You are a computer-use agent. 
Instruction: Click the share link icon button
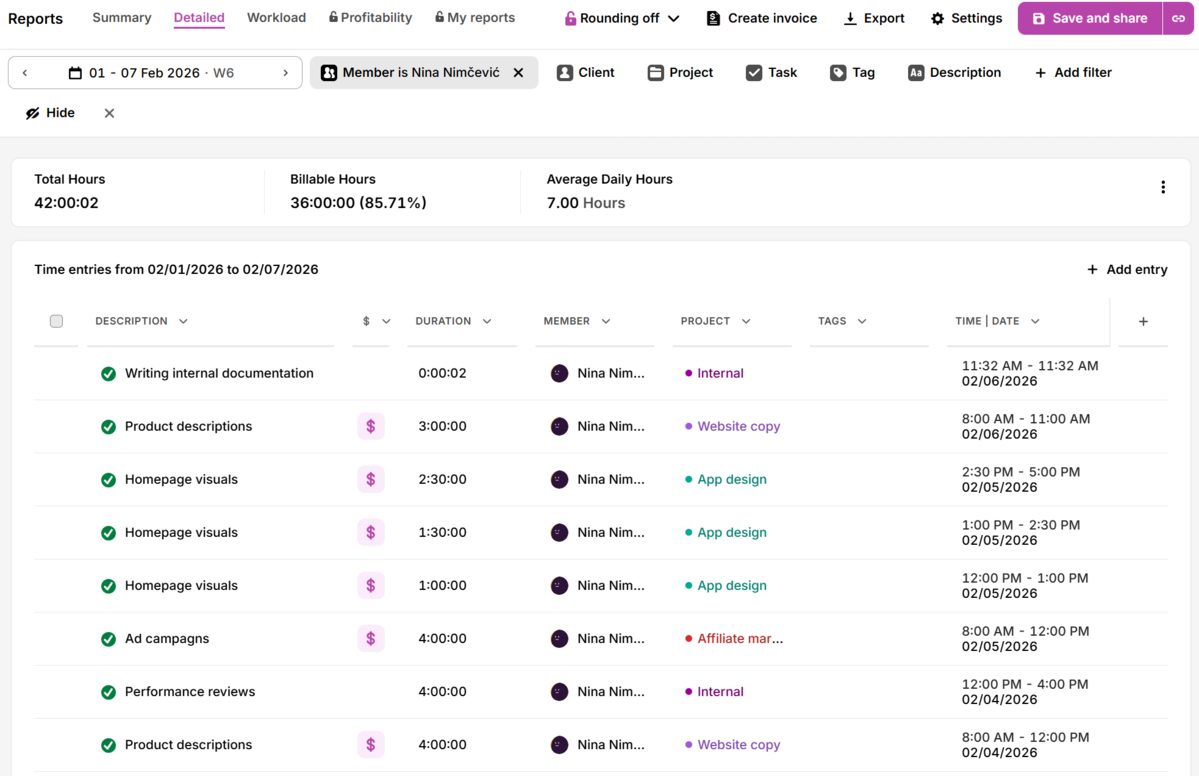point(1178,18)
